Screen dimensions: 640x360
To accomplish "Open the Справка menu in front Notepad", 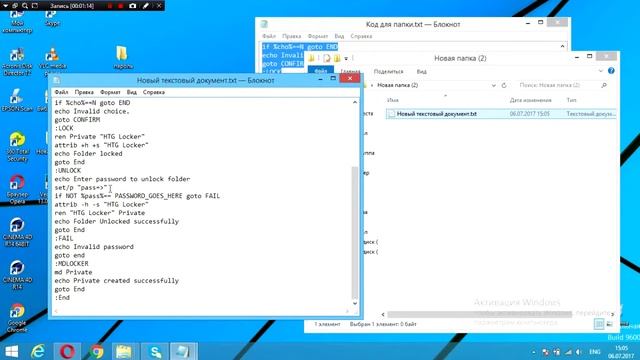I will (154, 92).
